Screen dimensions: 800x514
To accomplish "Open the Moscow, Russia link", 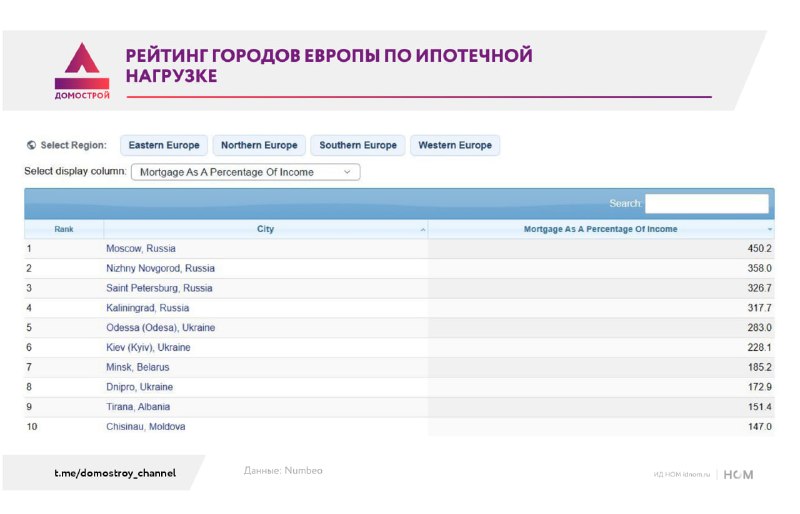I will click(141, 249).
